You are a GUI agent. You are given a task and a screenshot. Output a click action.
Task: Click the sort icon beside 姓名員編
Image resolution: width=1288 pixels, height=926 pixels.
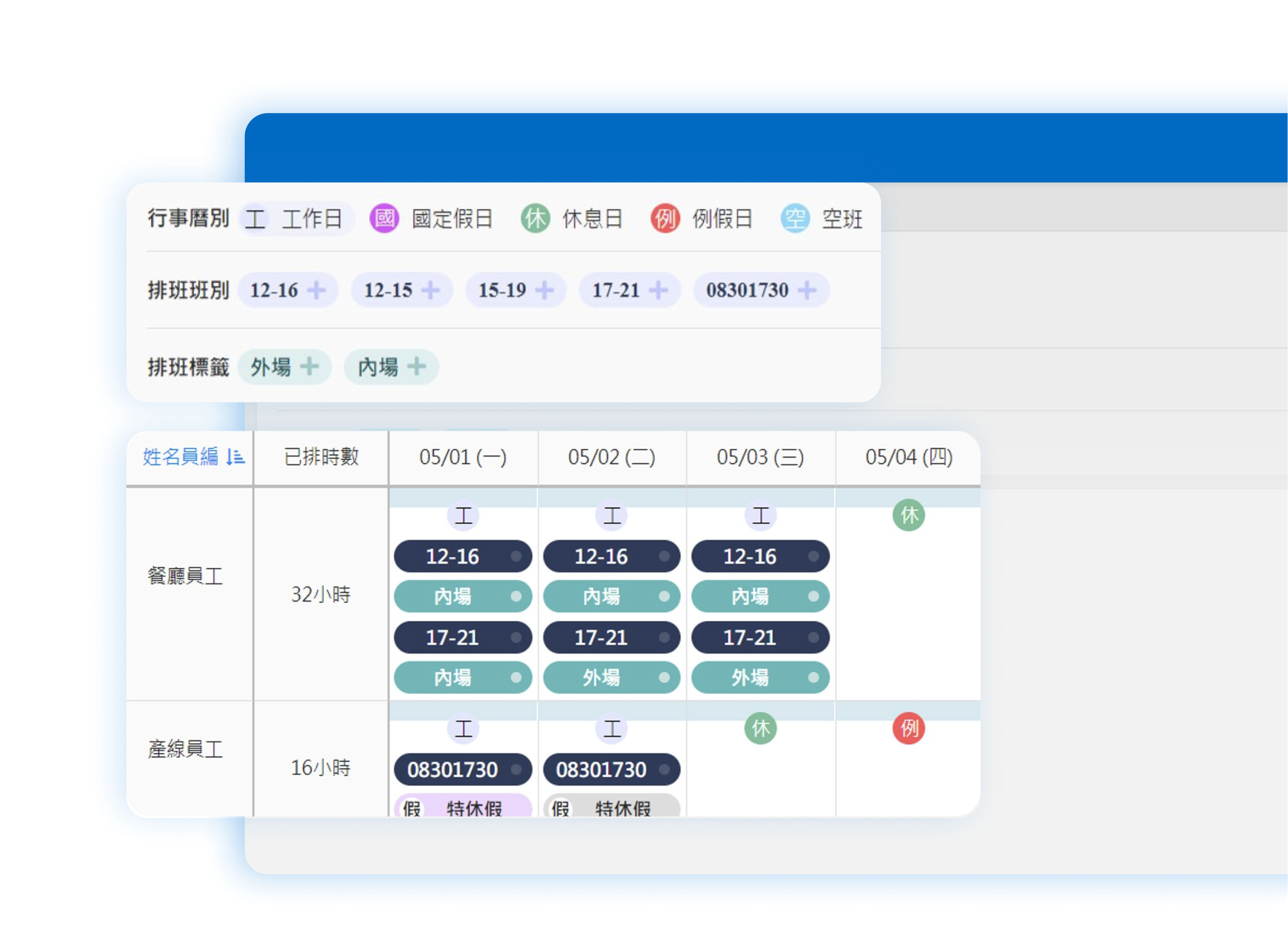click(x=236, y=457)
